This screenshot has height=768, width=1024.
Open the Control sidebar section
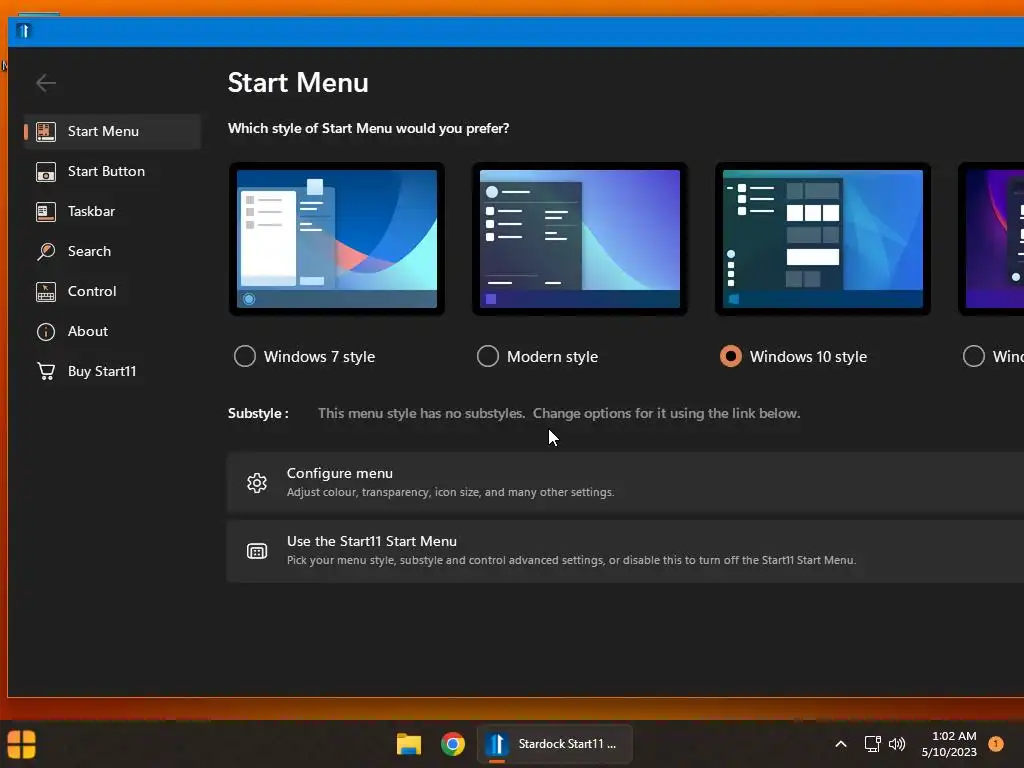[112, 291]
